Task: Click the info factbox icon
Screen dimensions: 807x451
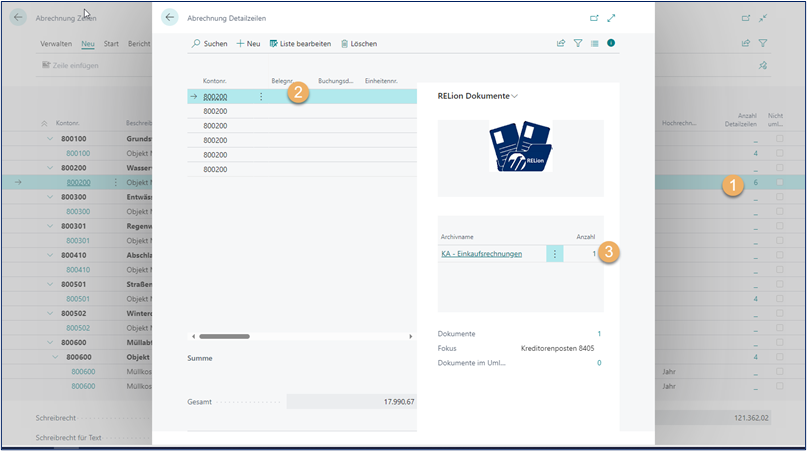Action: (x=611, y=44)
